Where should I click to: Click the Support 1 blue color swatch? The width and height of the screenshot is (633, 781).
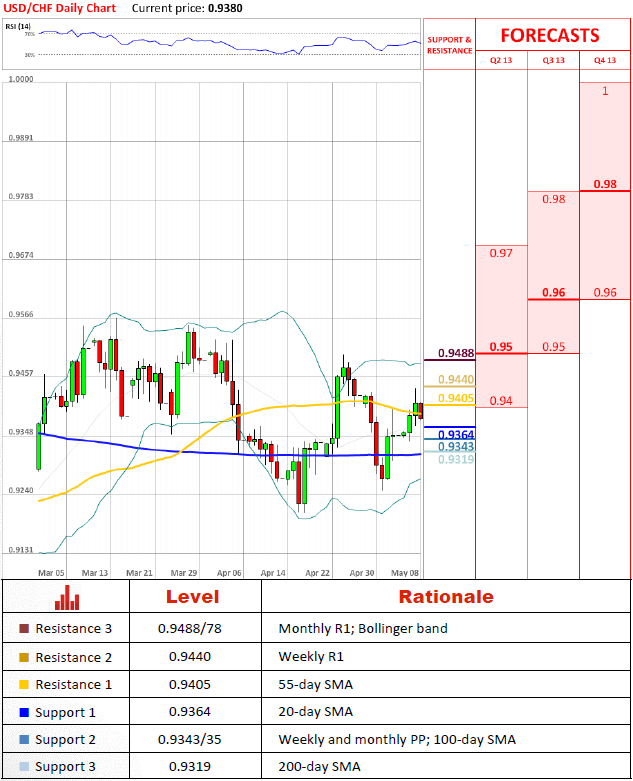(x=24, y=712)
